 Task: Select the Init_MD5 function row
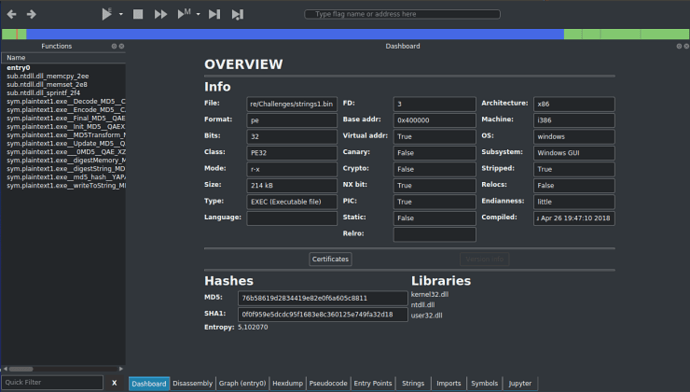tap(64, 126)
